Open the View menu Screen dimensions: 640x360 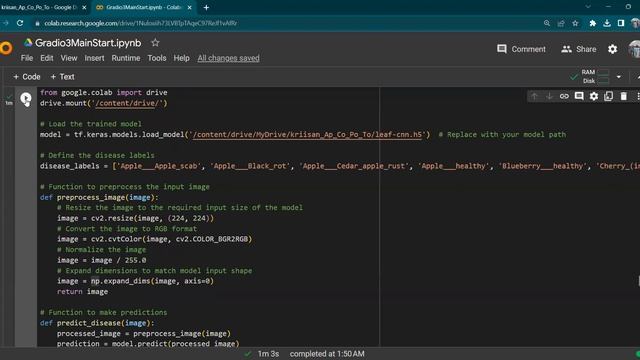pos(69,58)
